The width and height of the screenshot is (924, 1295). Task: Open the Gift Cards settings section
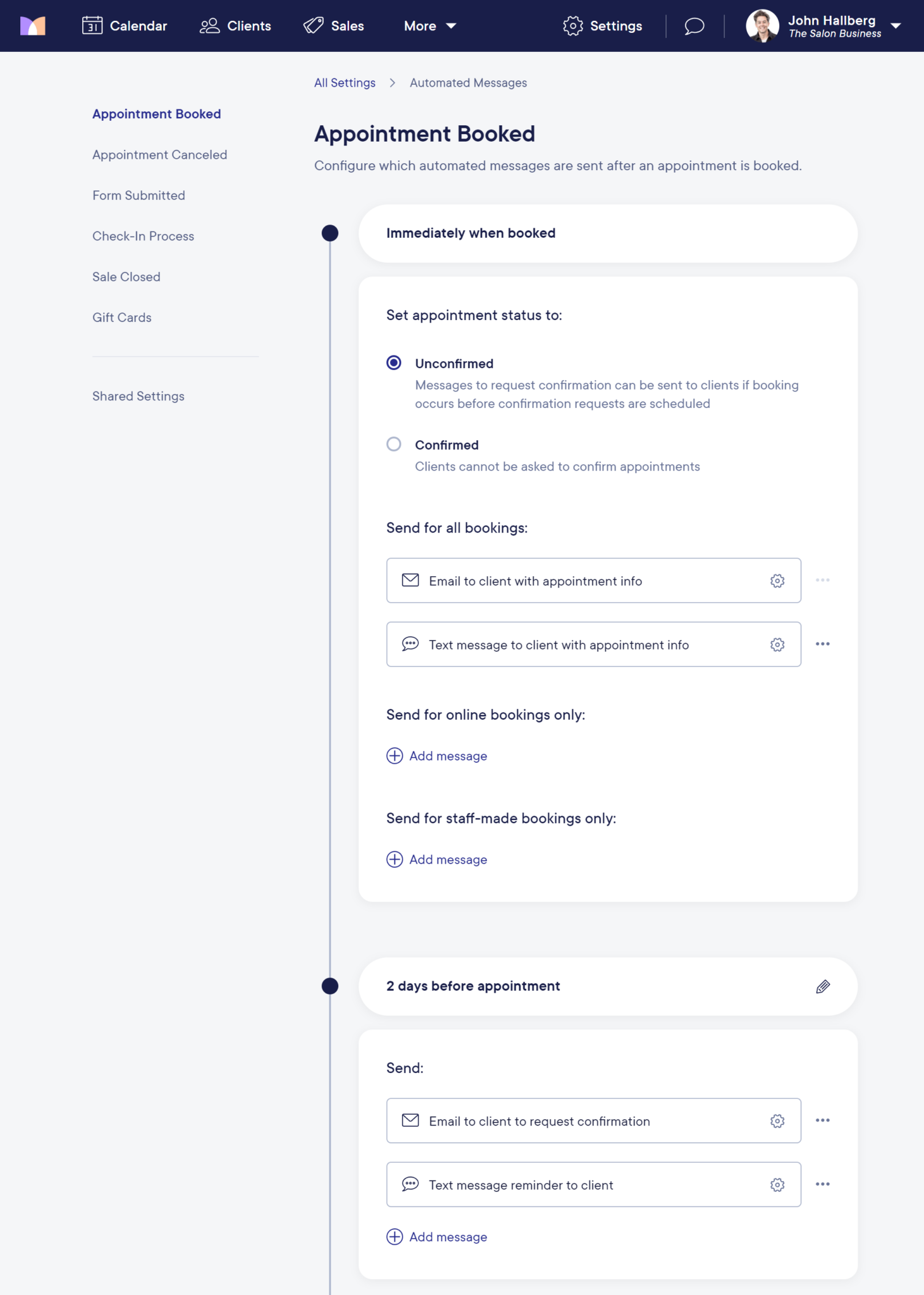[x=121, y=317]
